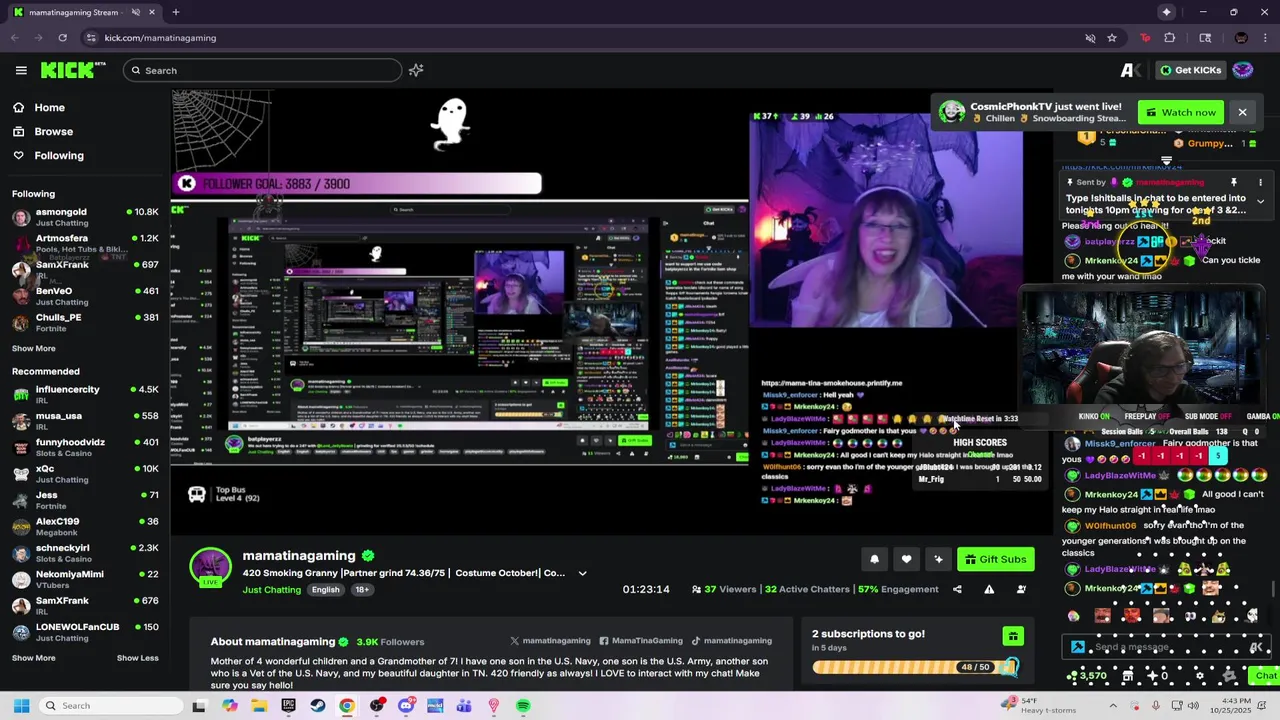This screenshot has height=720, width=1280.
Task: Share the stream via share icon
Action: (957, 589)
